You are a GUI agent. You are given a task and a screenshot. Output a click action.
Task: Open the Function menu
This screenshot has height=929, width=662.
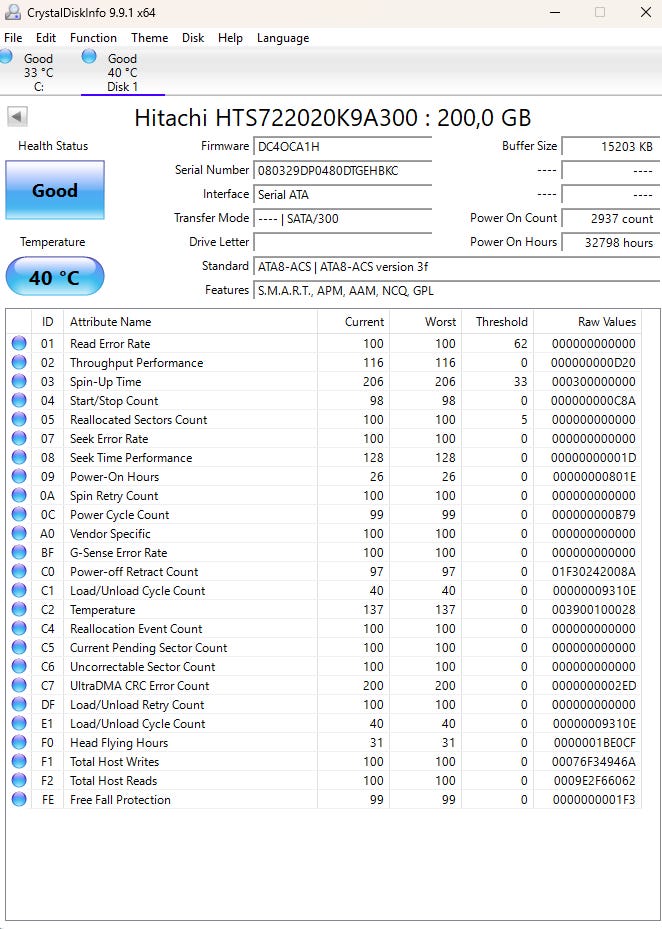pos(93,37)
